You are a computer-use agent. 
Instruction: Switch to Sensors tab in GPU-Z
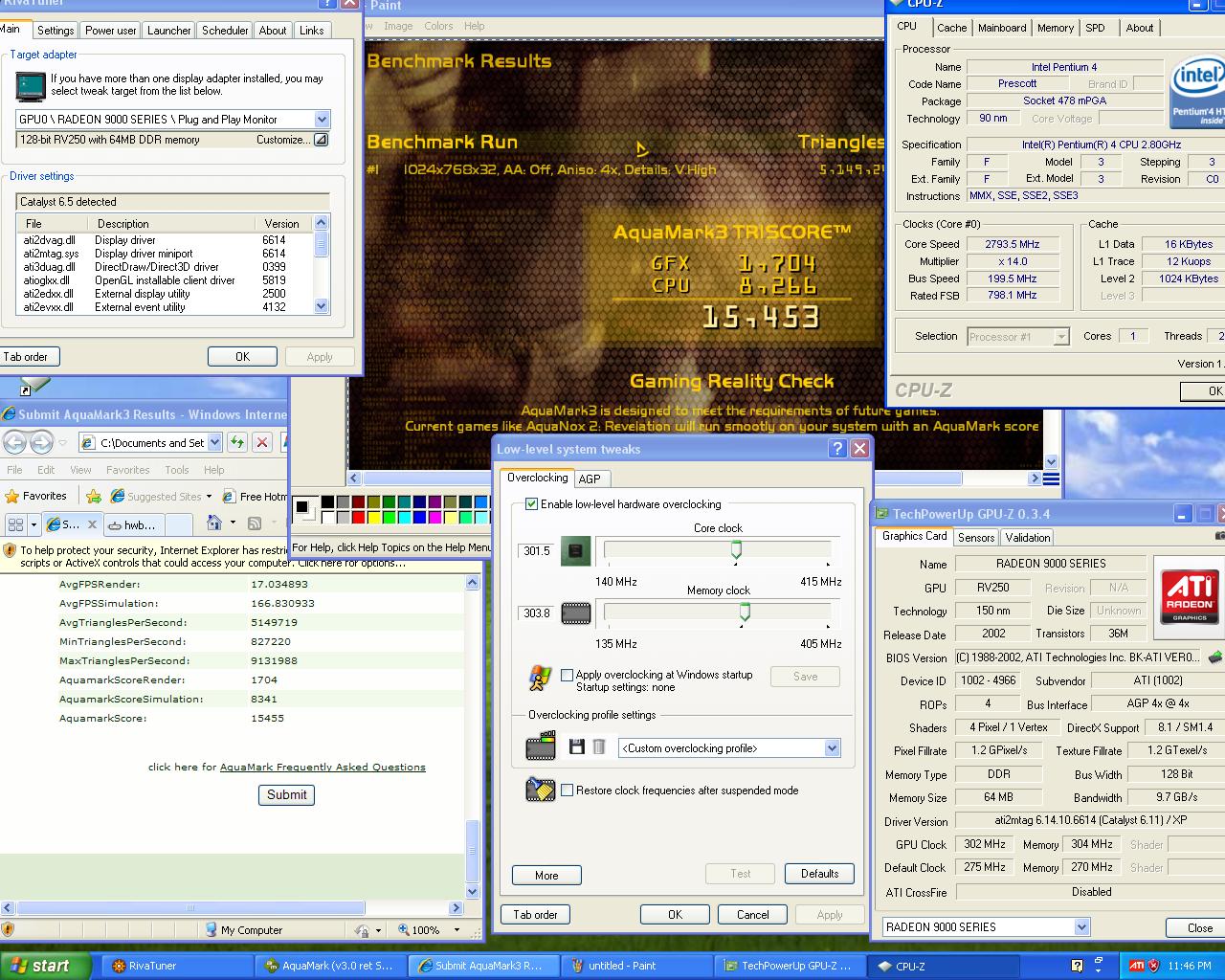pos(976,537)
